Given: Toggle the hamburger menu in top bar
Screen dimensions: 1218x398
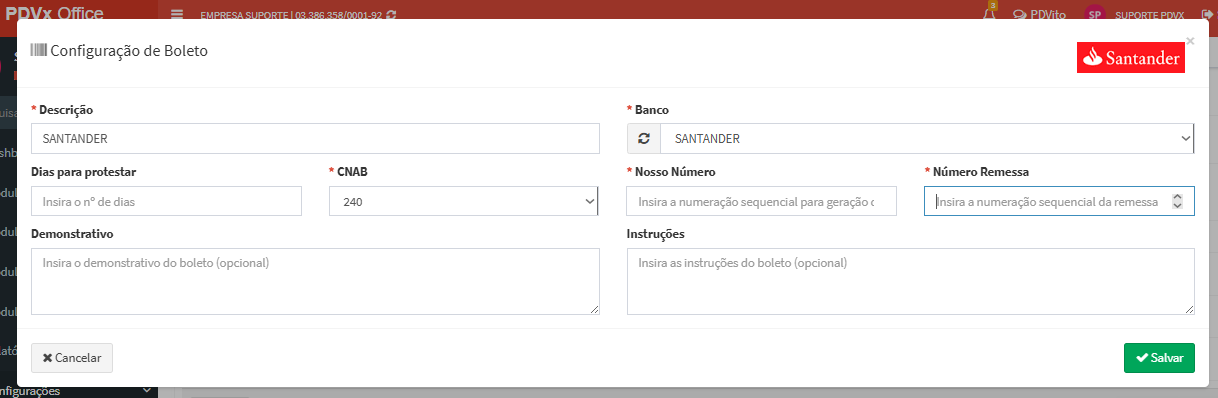Looking at the screenshot, I should [x=177, y=15].
